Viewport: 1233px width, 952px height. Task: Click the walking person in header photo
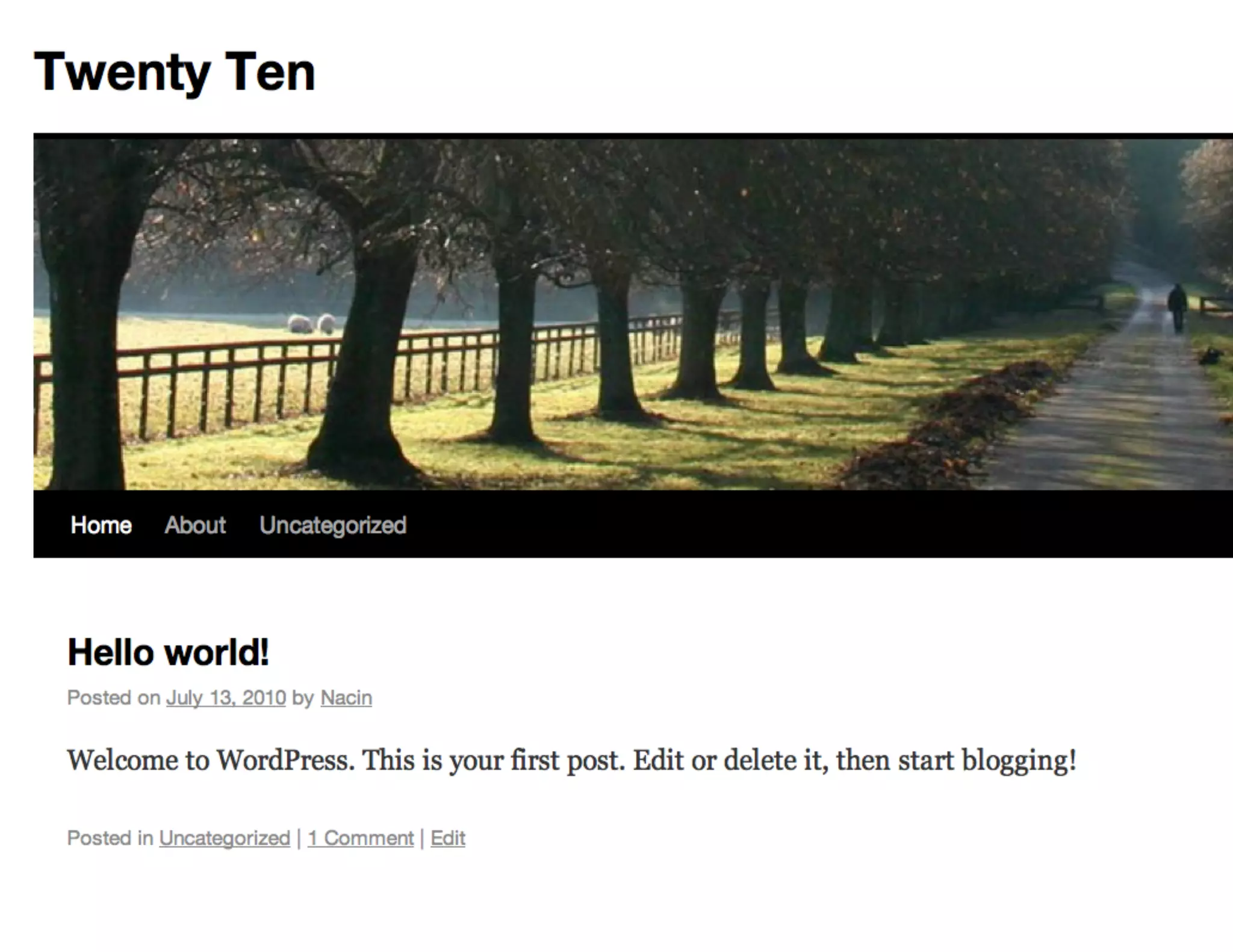click(1177, 308)
